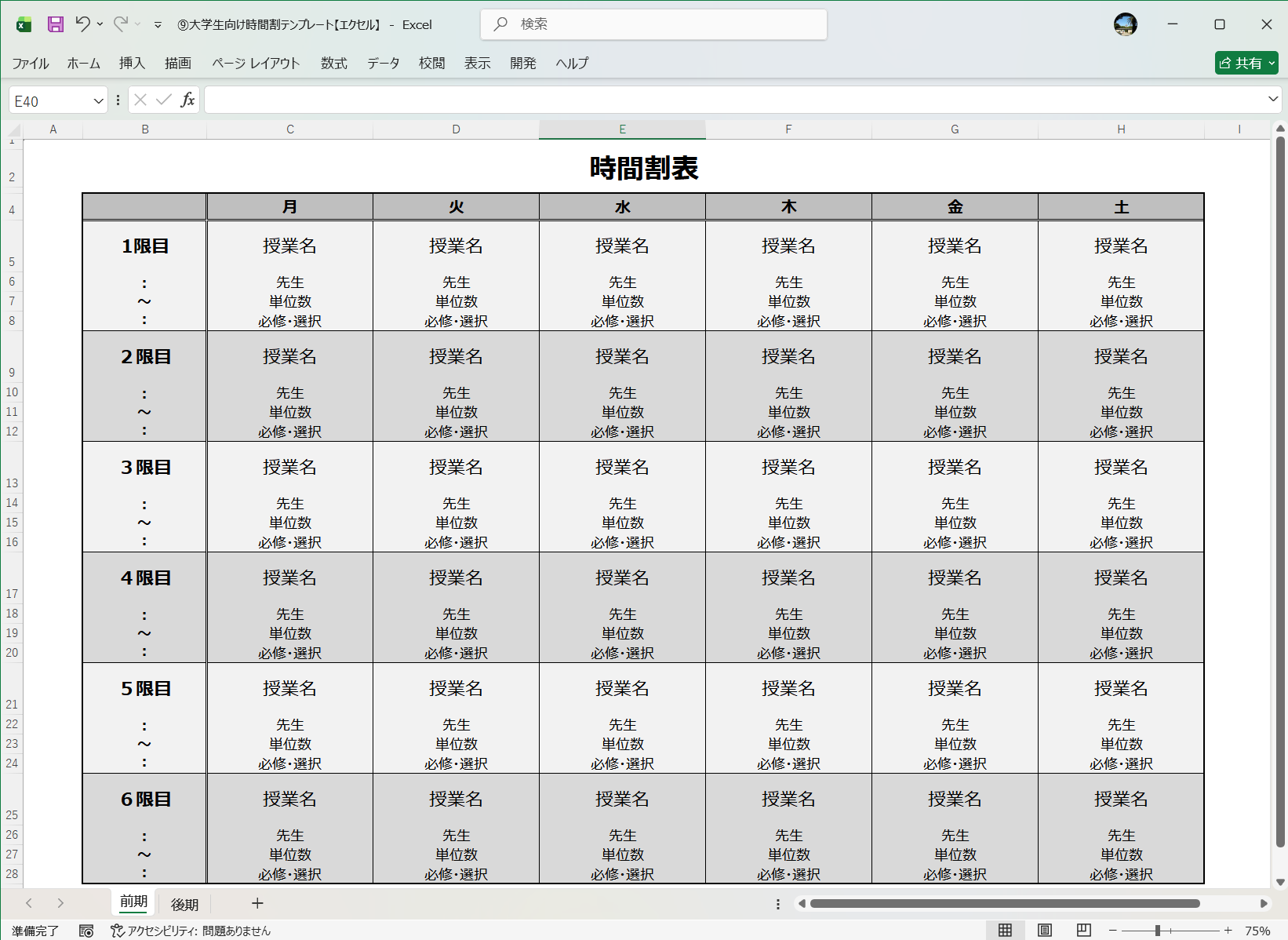Image resolution: width=1288 pixels, height=940 pixels.
Task: Open the macro recording icon in status bar
Action: coord(86,931)
